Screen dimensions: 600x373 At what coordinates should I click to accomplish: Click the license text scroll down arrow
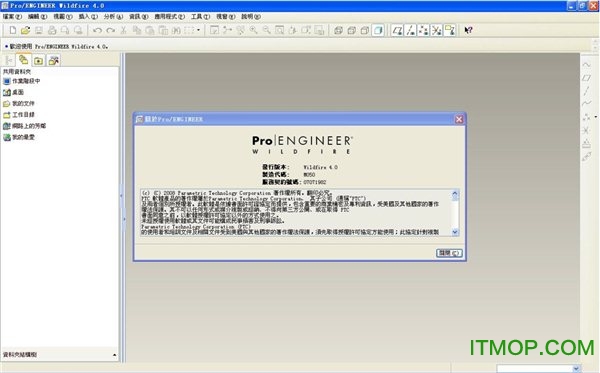coord(455,232)
